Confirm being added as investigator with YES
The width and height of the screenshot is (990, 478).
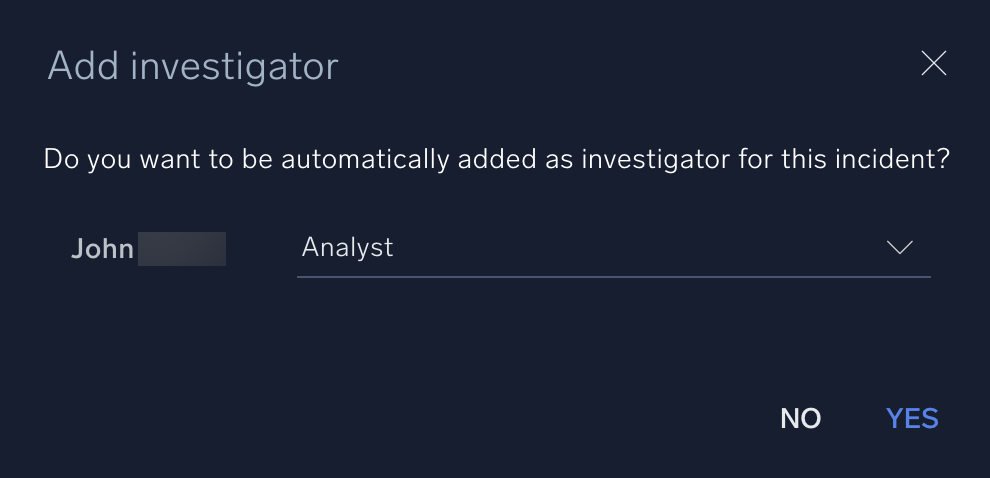click(x=912, y=418)
